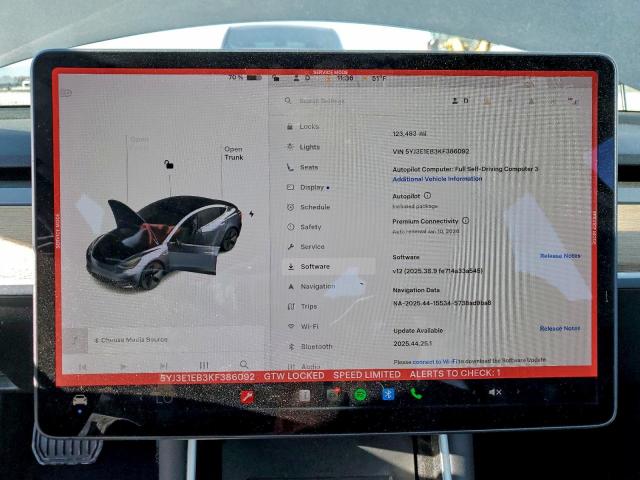Viewport: 640px width, 480px height.
Task: Open the green Phone app
Action: (x=416, y=393)
